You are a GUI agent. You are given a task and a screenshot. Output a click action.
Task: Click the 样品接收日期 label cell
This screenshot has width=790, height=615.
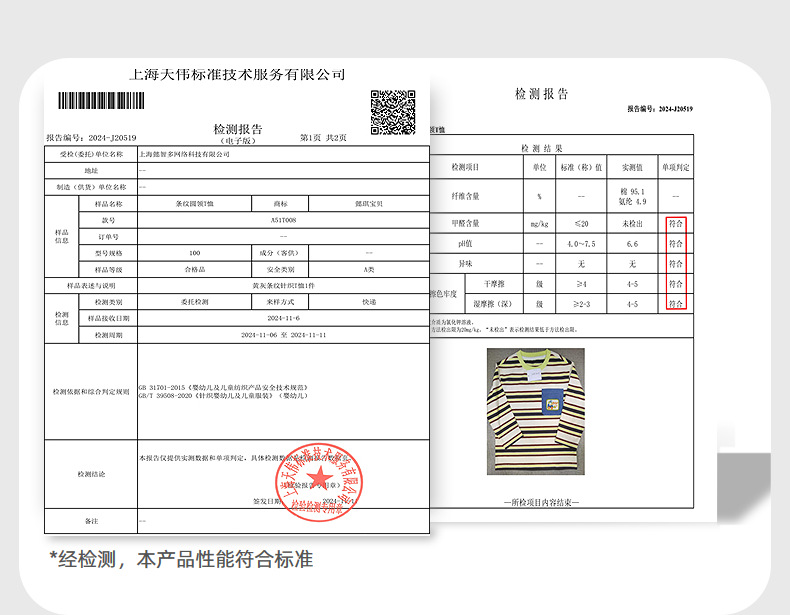pos(108,318)
